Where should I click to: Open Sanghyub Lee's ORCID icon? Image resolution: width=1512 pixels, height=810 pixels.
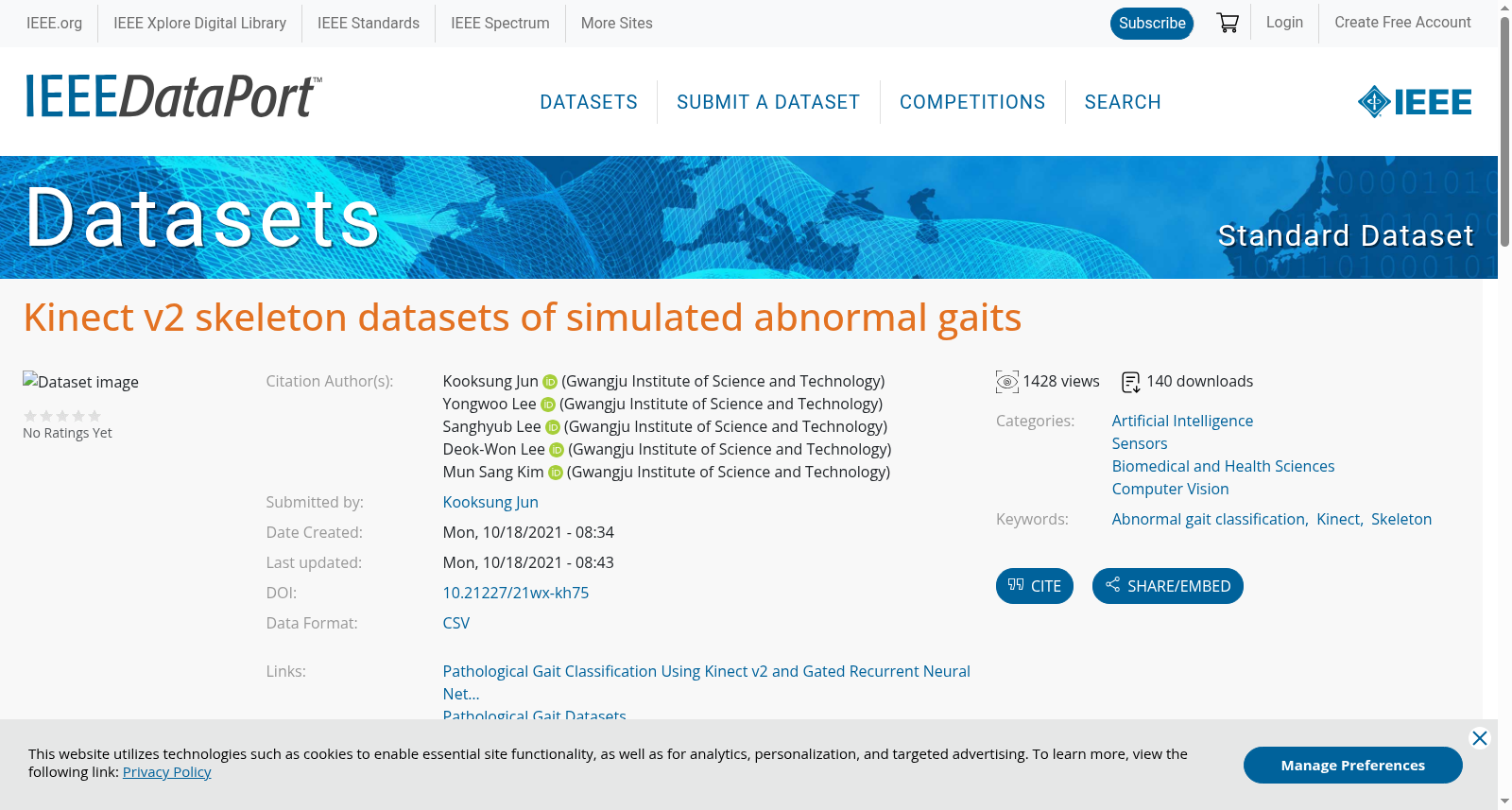553,427
